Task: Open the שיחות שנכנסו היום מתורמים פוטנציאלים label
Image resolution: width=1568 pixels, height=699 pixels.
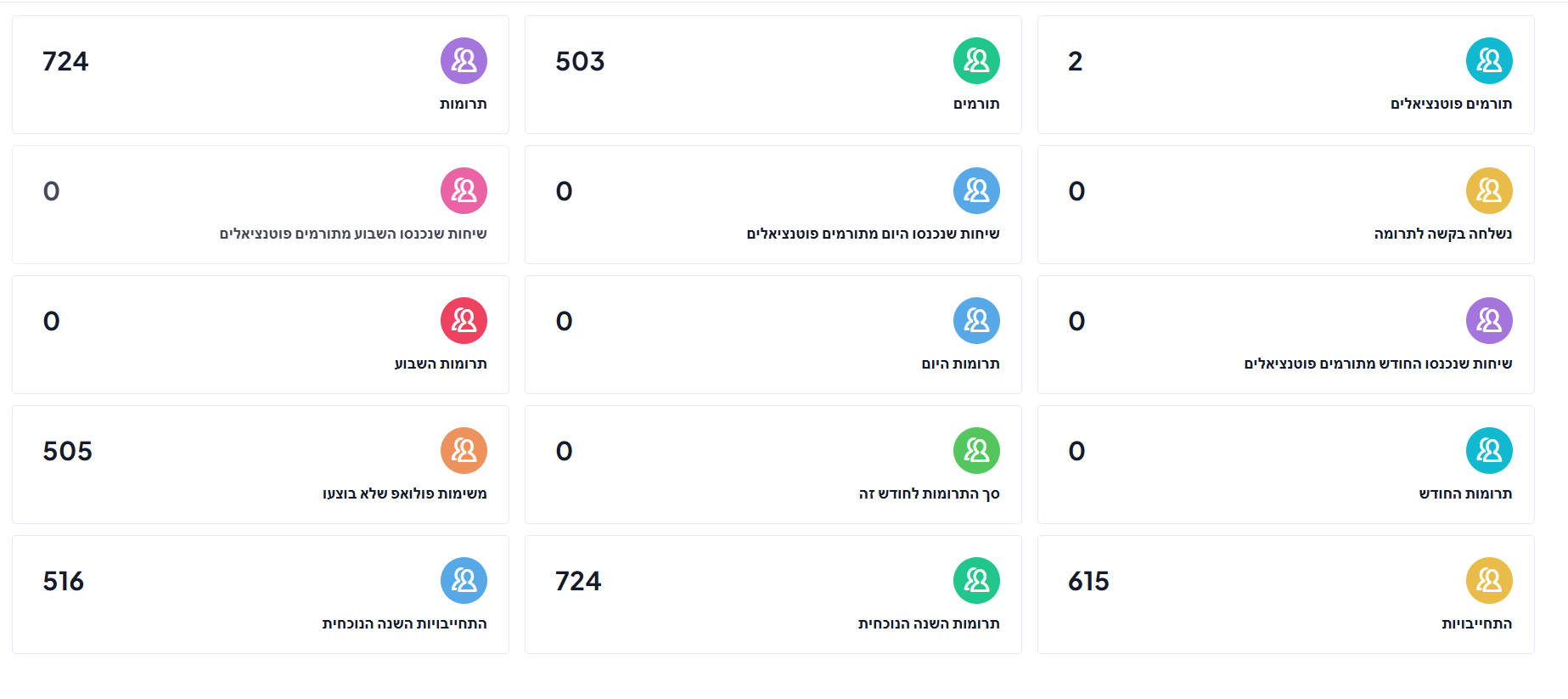Action: click(873, 234)
